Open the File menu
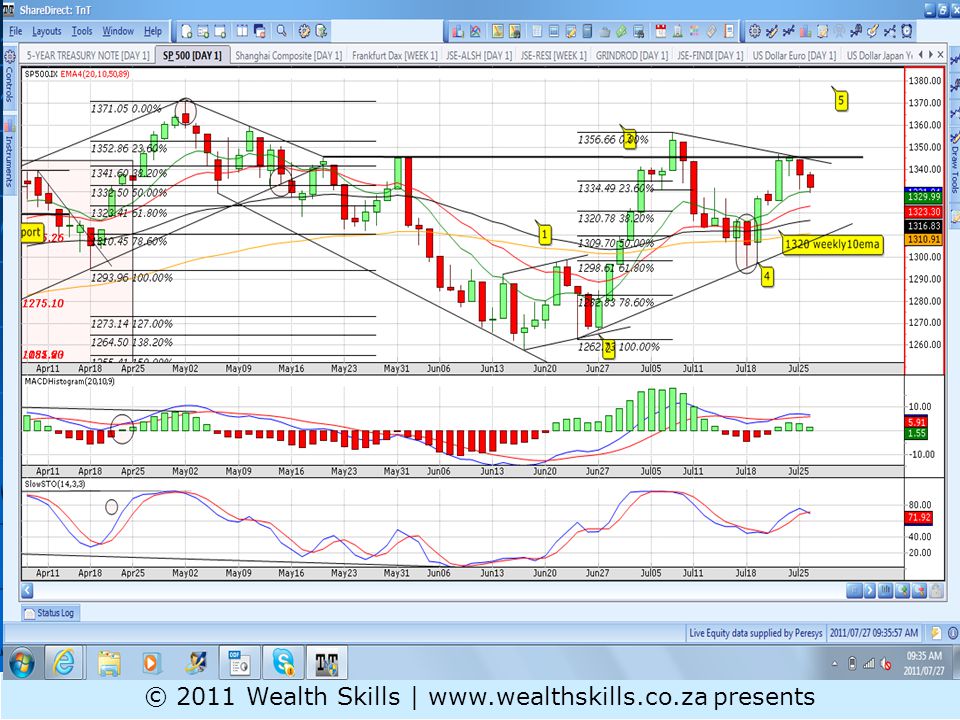 [x=15, y=31]
